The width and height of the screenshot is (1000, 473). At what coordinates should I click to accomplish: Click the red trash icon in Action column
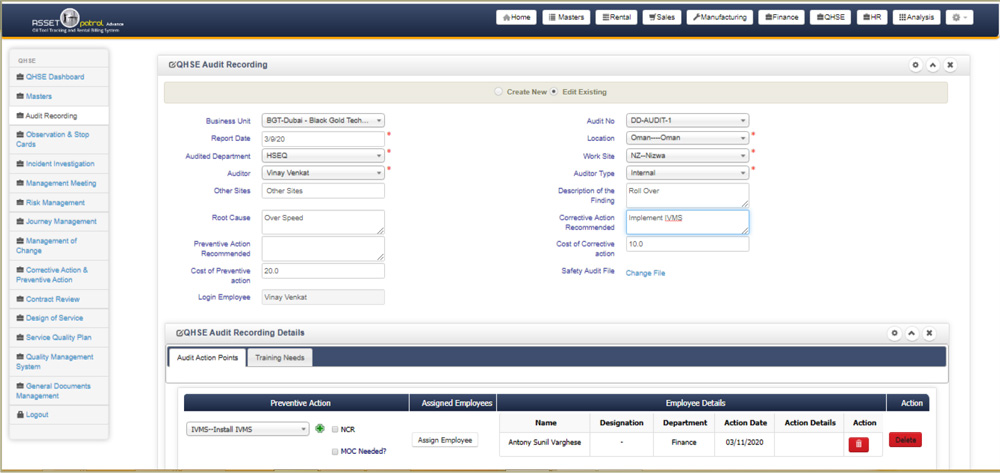[x=860, y=444]
